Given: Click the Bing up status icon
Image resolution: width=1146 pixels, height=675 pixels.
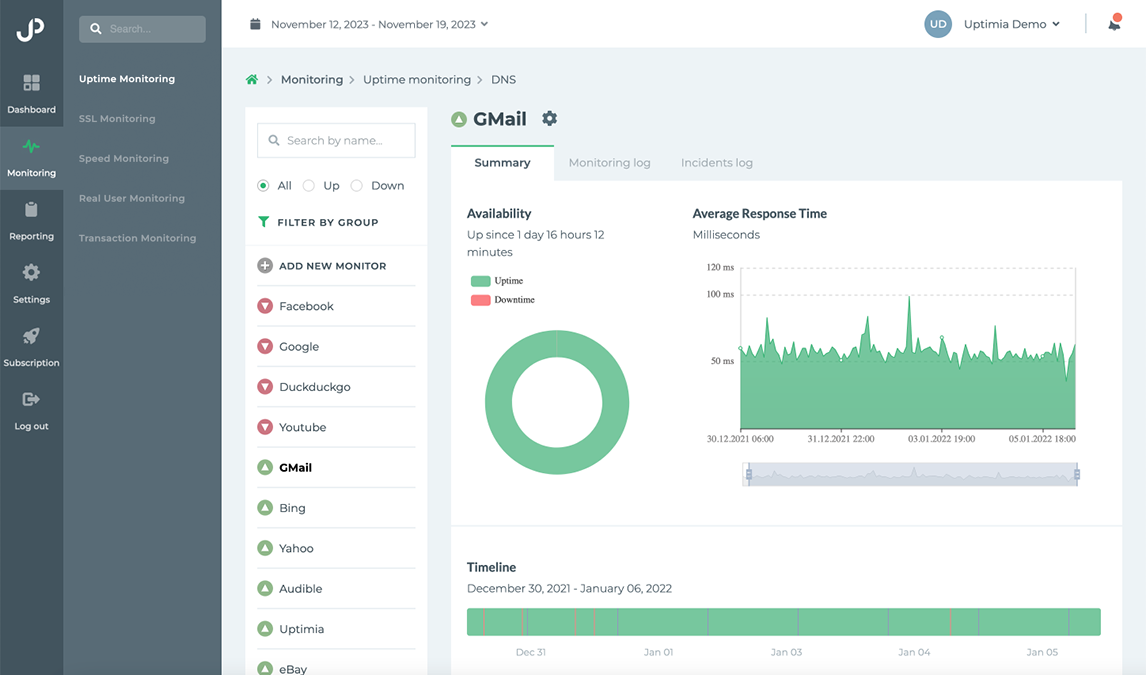Looking at the screenshot, I should click(265, 508).
